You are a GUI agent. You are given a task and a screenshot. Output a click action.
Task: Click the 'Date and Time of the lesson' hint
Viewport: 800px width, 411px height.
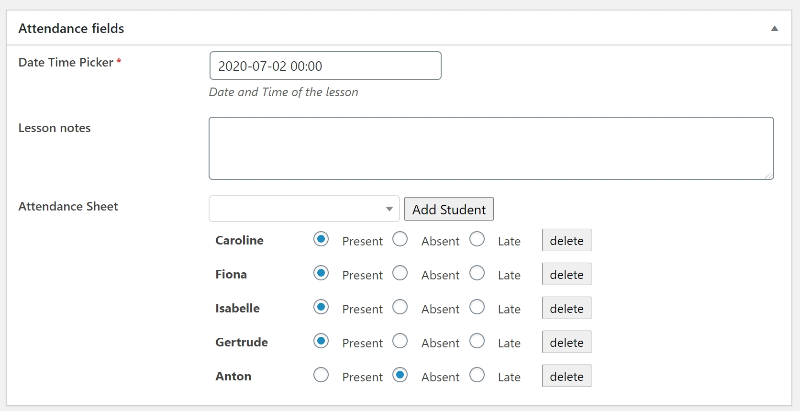click(284, 92)
